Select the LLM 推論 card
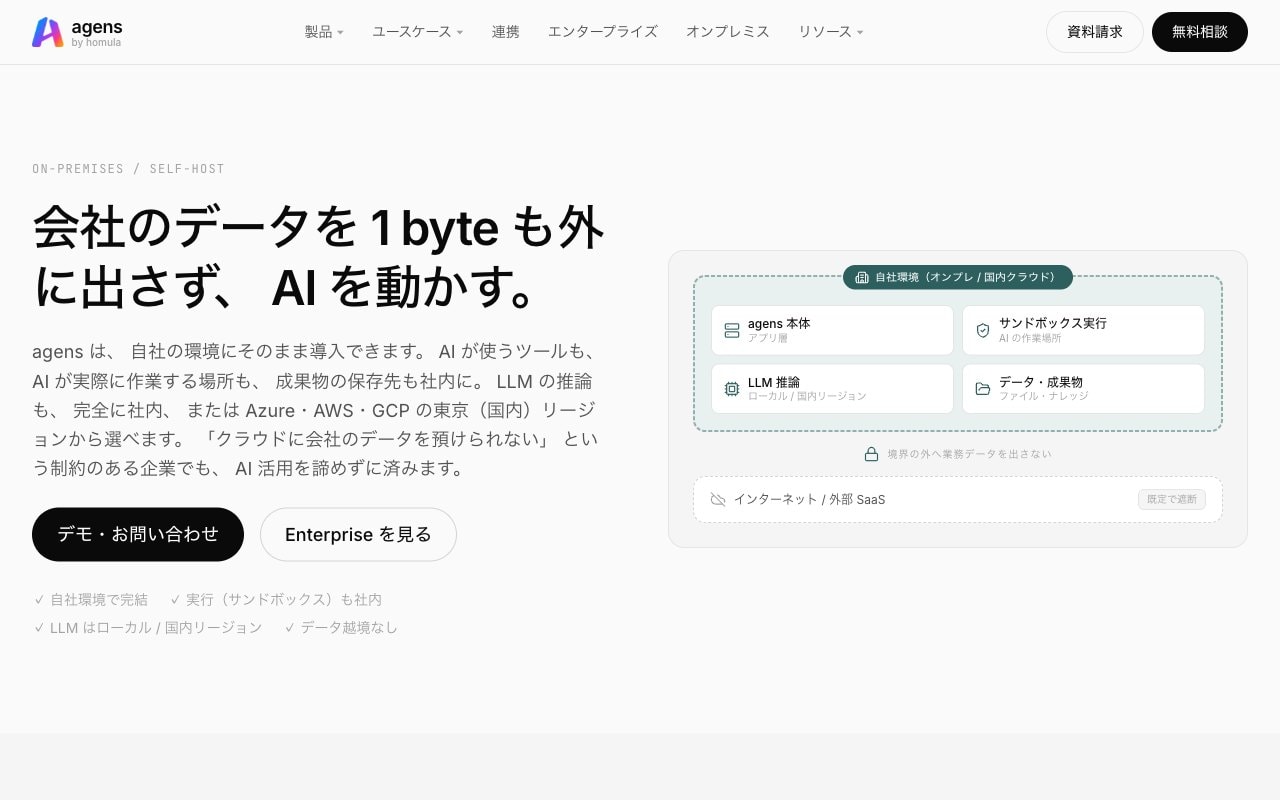 click(832, 388)
